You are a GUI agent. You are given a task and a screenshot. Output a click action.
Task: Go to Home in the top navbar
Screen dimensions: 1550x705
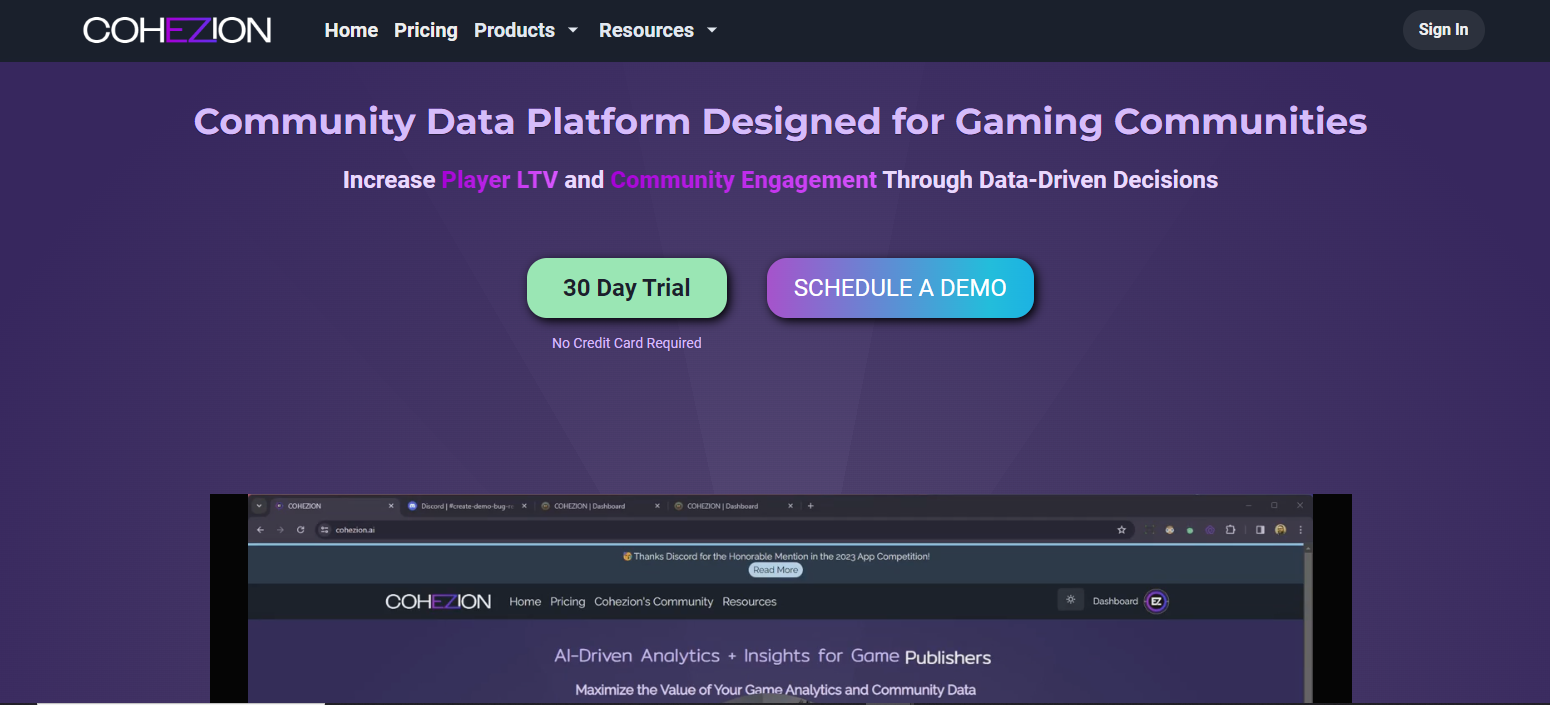[x=351, y=30]
